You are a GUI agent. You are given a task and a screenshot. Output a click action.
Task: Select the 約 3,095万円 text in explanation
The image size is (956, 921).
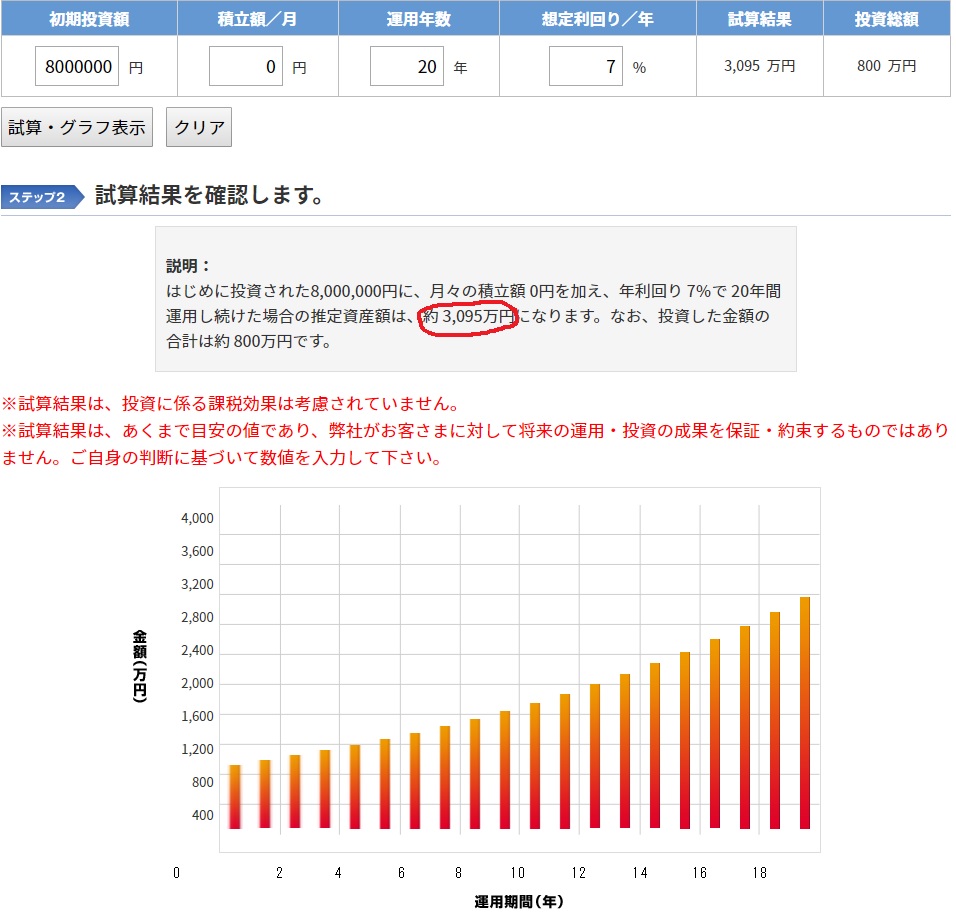point(468,316)
